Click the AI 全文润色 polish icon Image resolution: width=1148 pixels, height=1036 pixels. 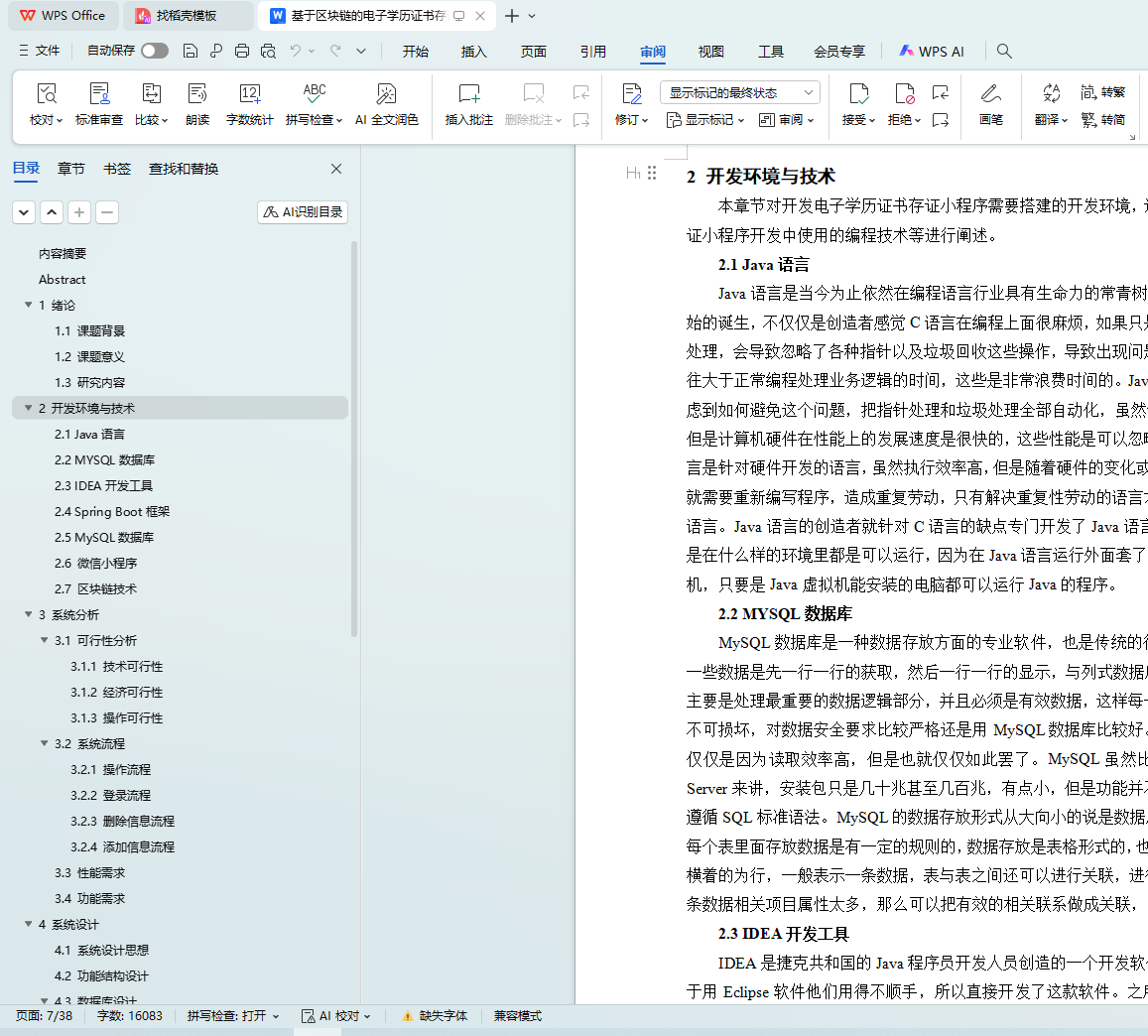pos(386,94)
